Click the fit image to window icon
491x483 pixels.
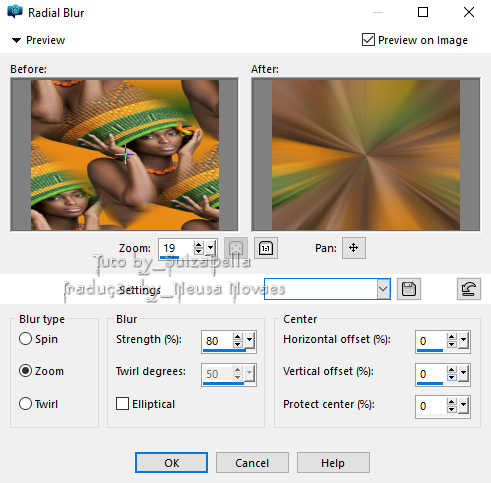[236, 248]
